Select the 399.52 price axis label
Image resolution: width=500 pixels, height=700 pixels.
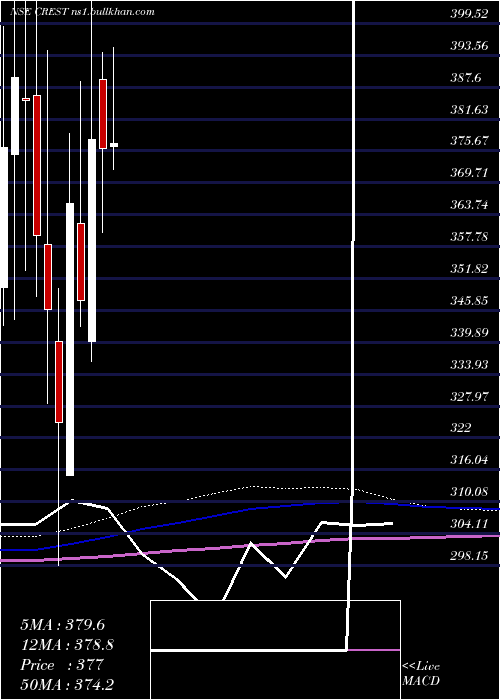click(x=469, y=14)
